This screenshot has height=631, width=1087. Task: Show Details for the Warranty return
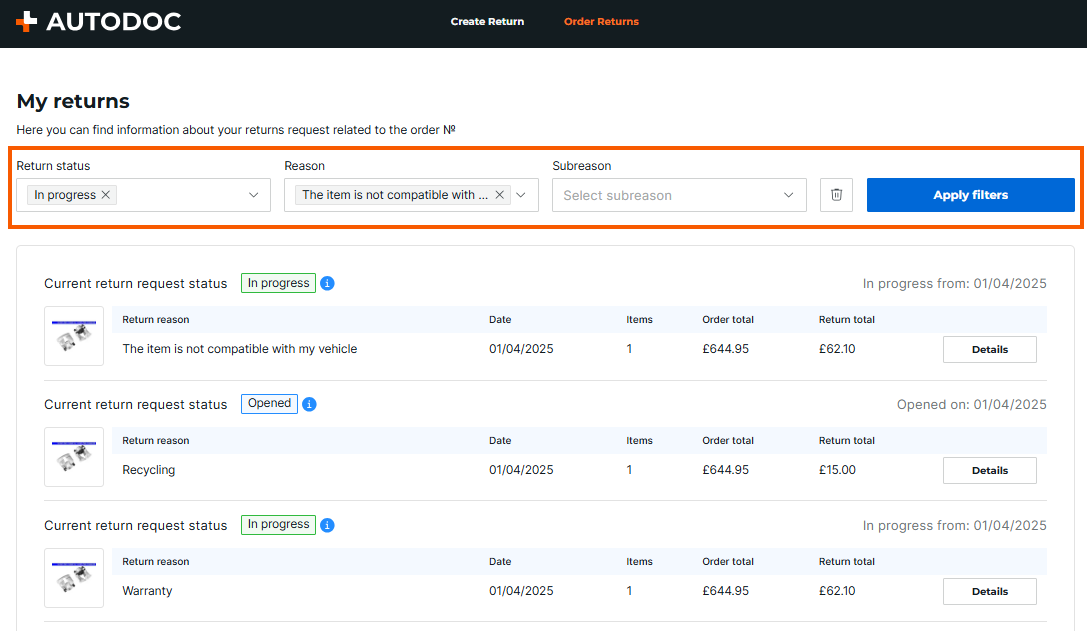(x=989, y=591)
